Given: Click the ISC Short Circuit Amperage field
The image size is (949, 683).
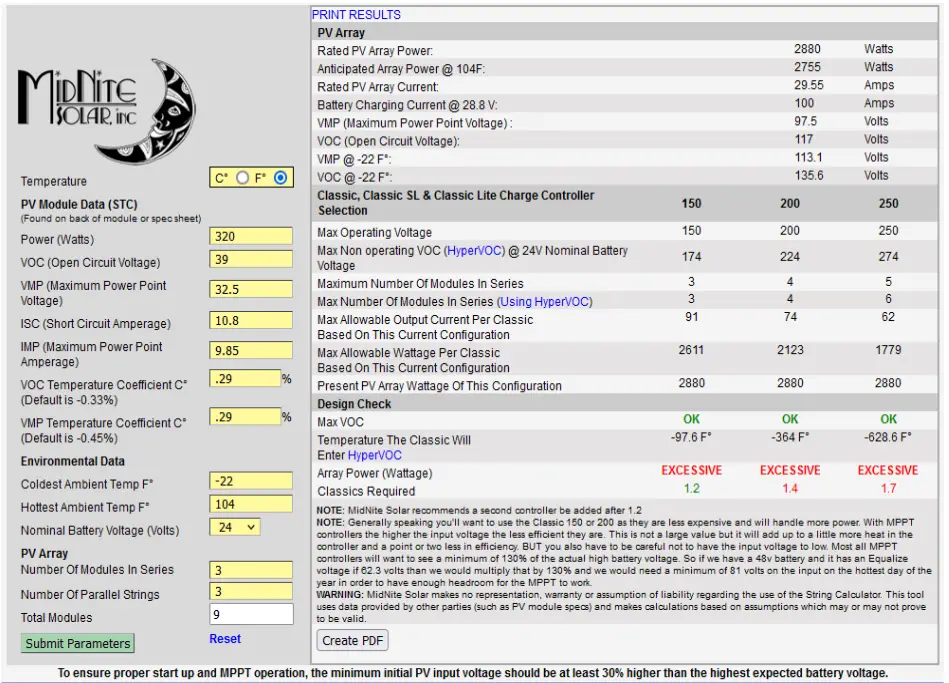Looking at the screenshot, I should coord(251,321).
